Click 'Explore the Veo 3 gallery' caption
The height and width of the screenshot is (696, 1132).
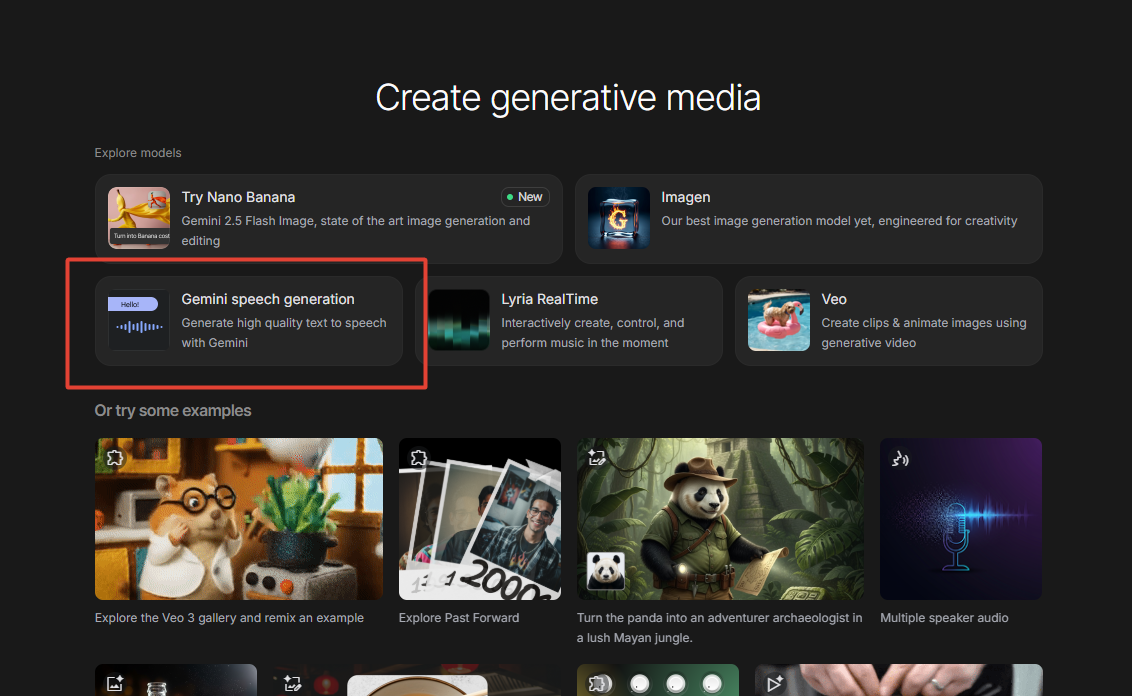(x=230, y=618)
